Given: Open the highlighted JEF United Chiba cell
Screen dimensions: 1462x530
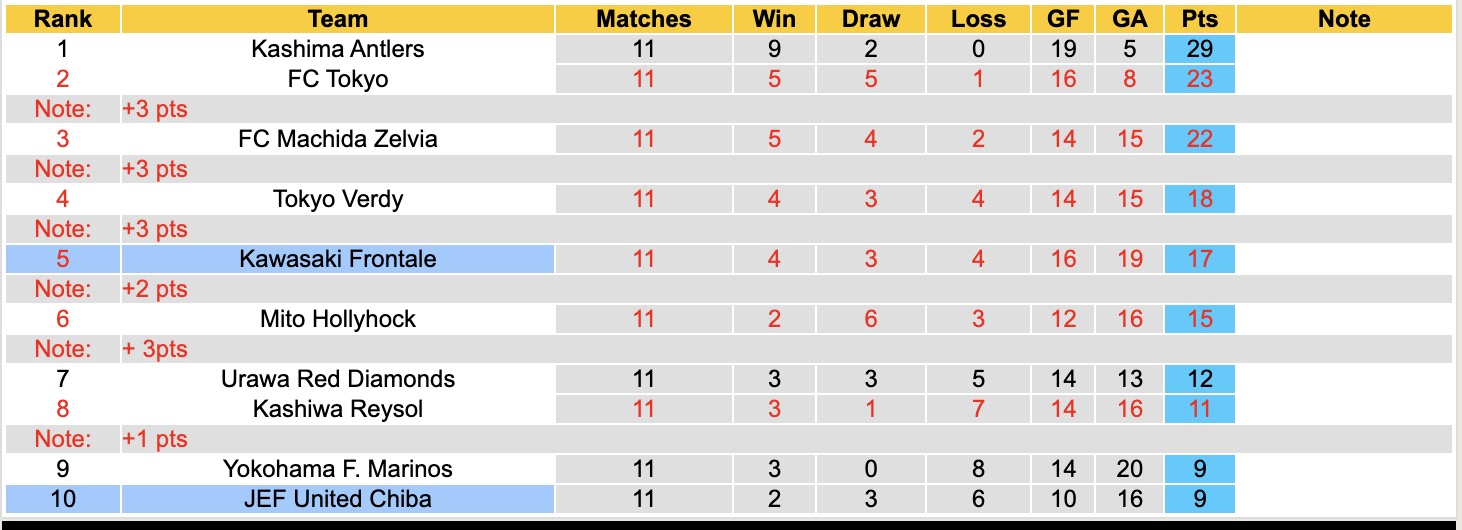Looking at the screenshot, I should 338,498.
